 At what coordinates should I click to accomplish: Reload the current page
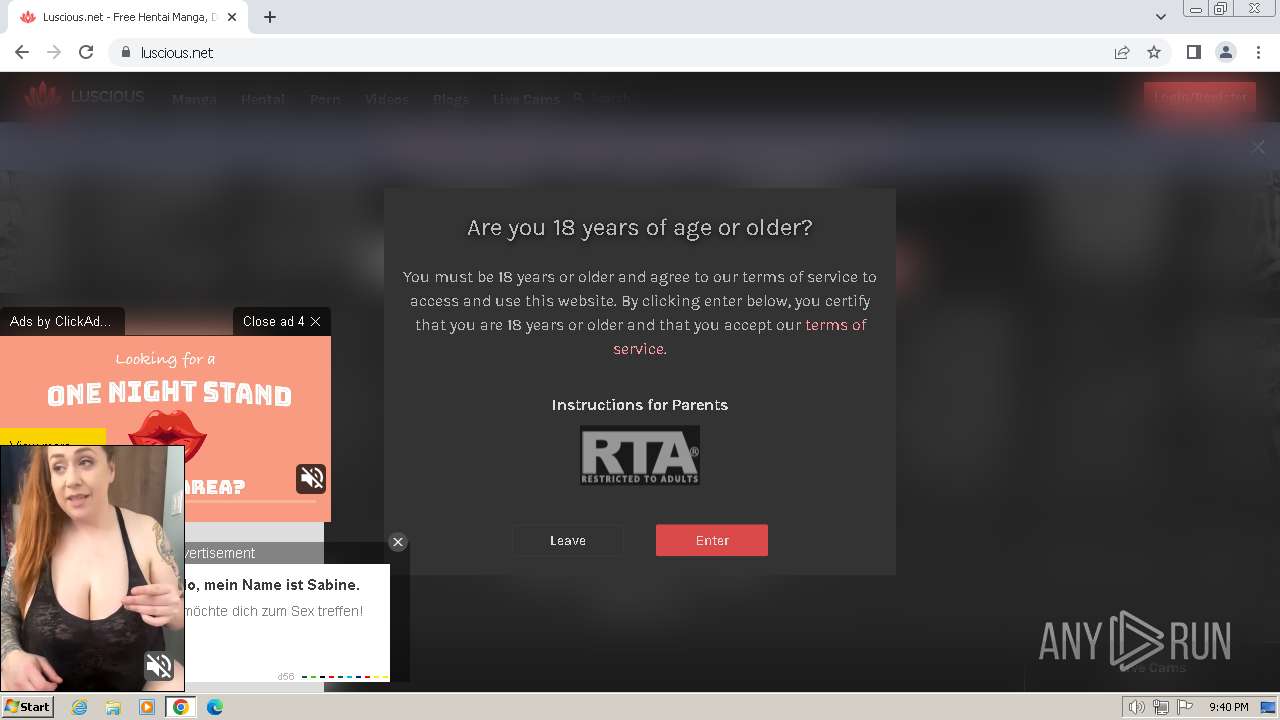click(x=86, y=52)
